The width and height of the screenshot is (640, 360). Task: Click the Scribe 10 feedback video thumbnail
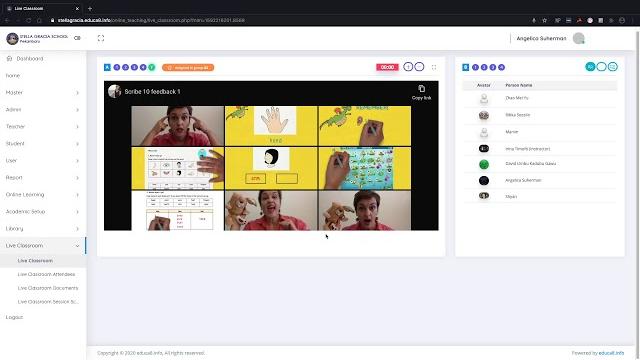tap(271, 168)
